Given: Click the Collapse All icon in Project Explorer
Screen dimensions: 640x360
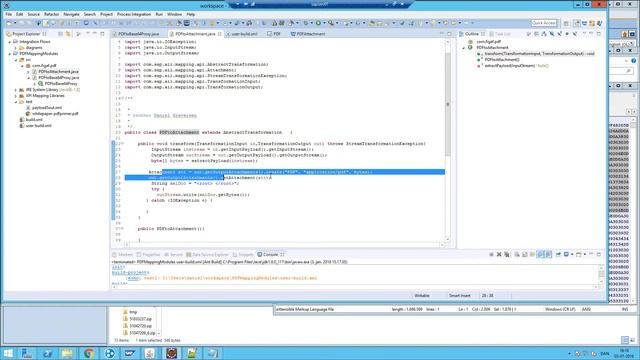Looking at the screenshot, I should pos(60,34).
